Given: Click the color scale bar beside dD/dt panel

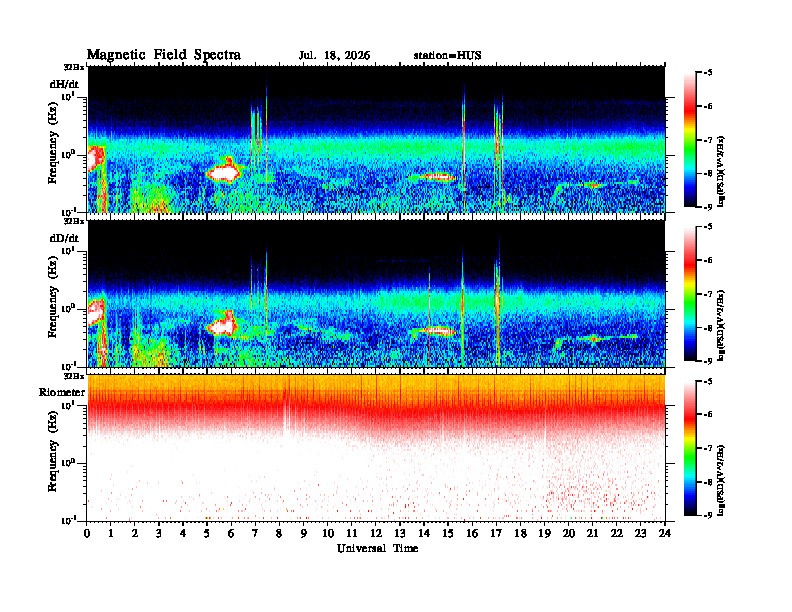Looking at the screenshot, I should click(689, 294).
